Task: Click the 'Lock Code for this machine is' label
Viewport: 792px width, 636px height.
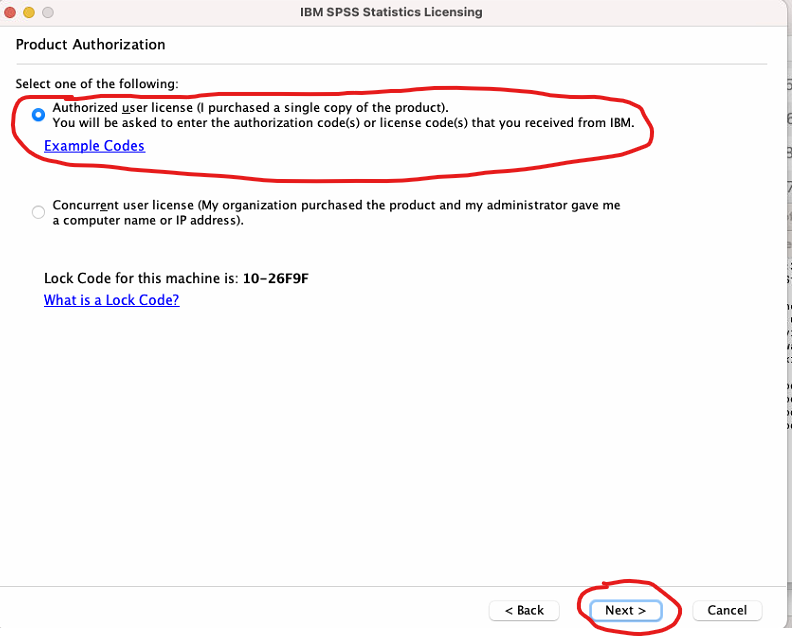Action: pos(141,278)
